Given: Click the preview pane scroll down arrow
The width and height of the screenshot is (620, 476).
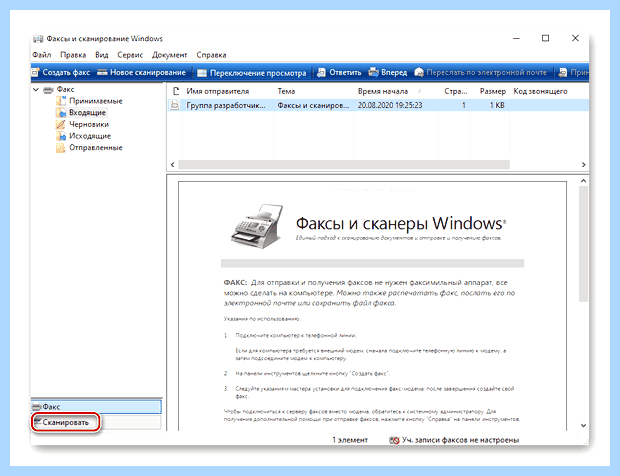Looking at the screenshot, I should tap(583, 425).
